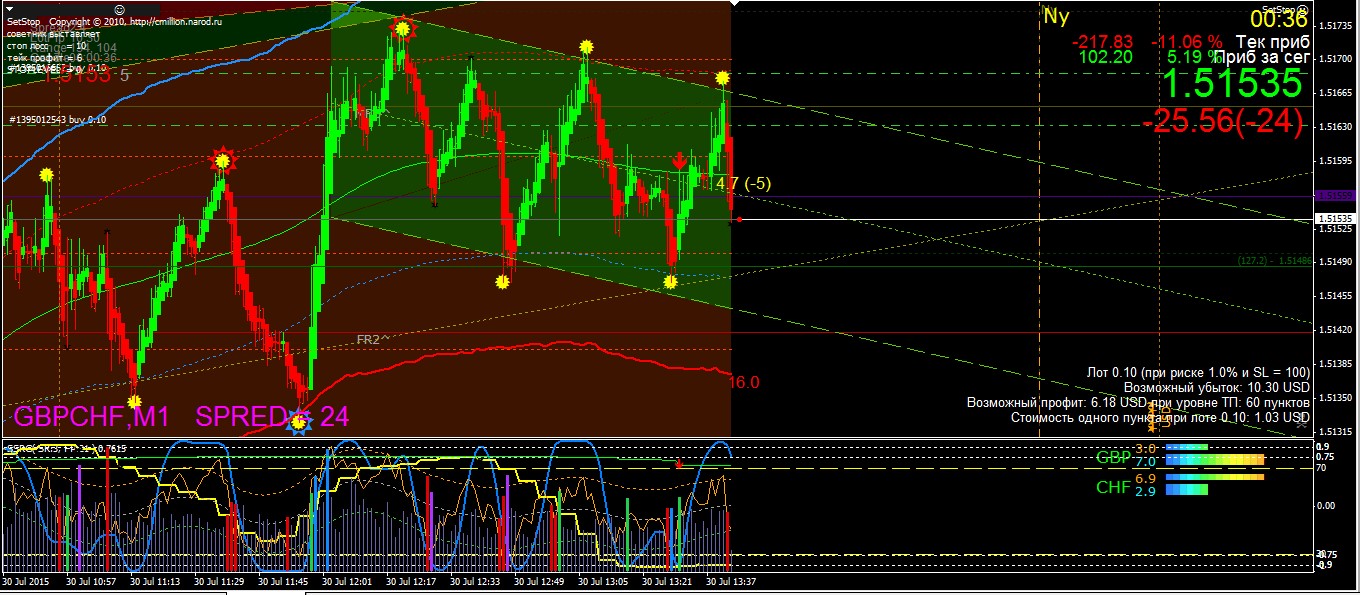Viewport: 1360px width, 595px height.
Task: Click the green 102.20 value
Action: tap(1106, 57)
